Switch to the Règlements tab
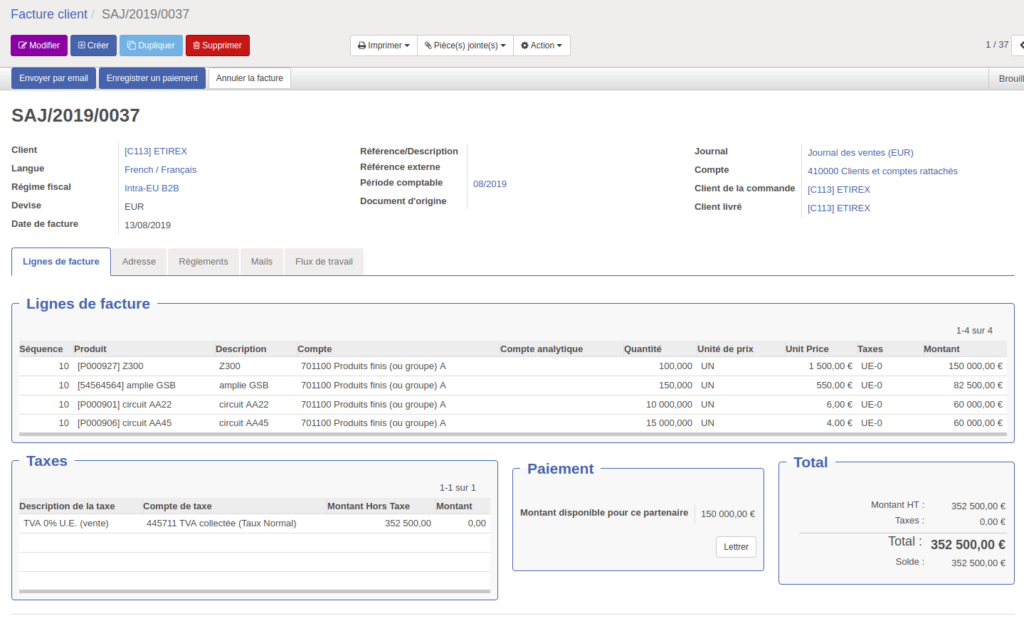The width and height of the screenshot is (1024, 638). [203, 262]
